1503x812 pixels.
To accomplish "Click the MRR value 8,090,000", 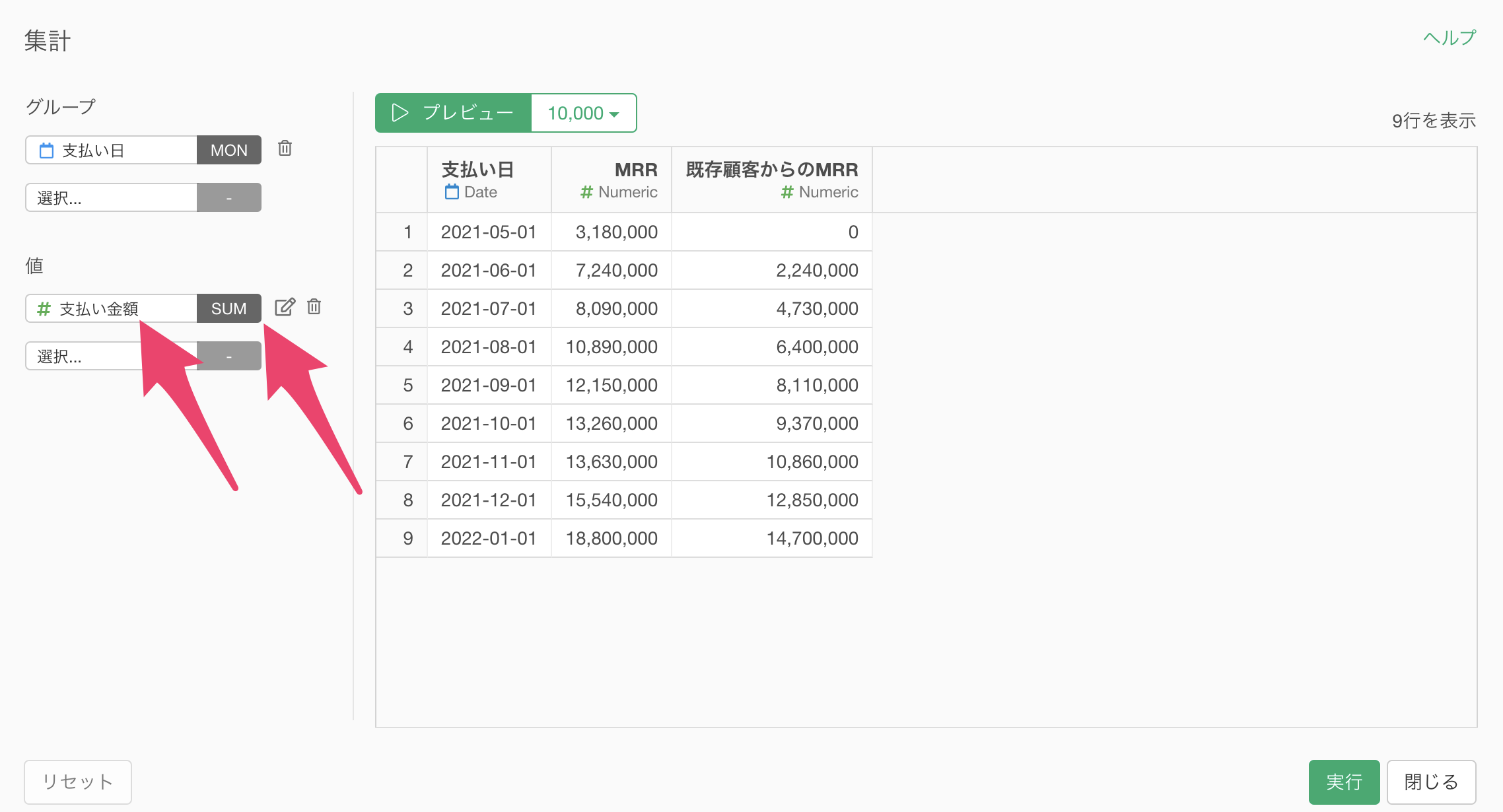I will pyautogui.click(x=612, y=308).
